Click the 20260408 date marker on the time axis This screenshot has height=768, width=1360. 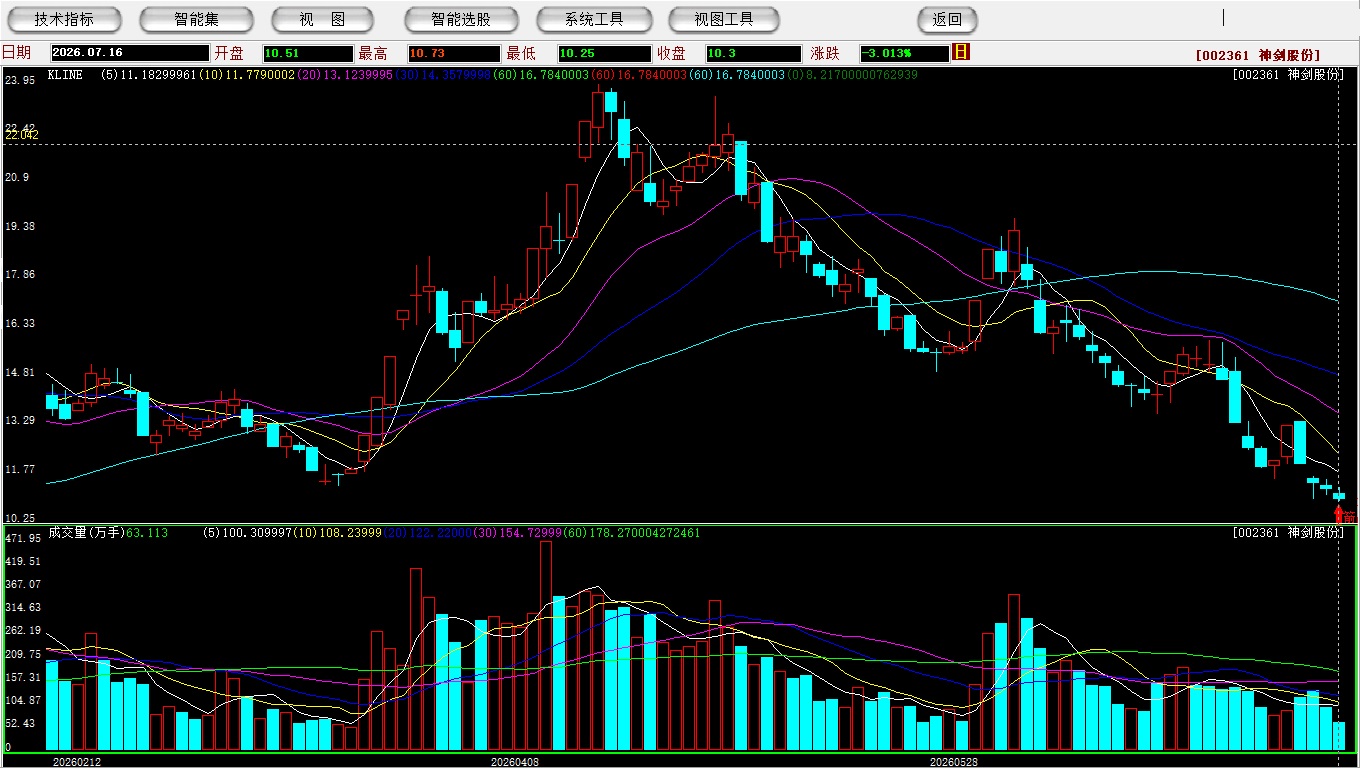pos(514,761)
